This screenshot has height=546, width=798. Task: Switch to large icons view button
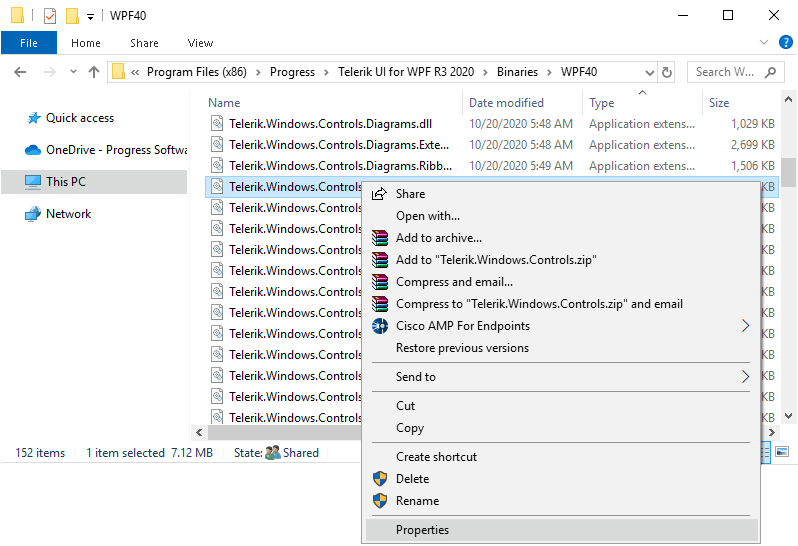(782, 452)
